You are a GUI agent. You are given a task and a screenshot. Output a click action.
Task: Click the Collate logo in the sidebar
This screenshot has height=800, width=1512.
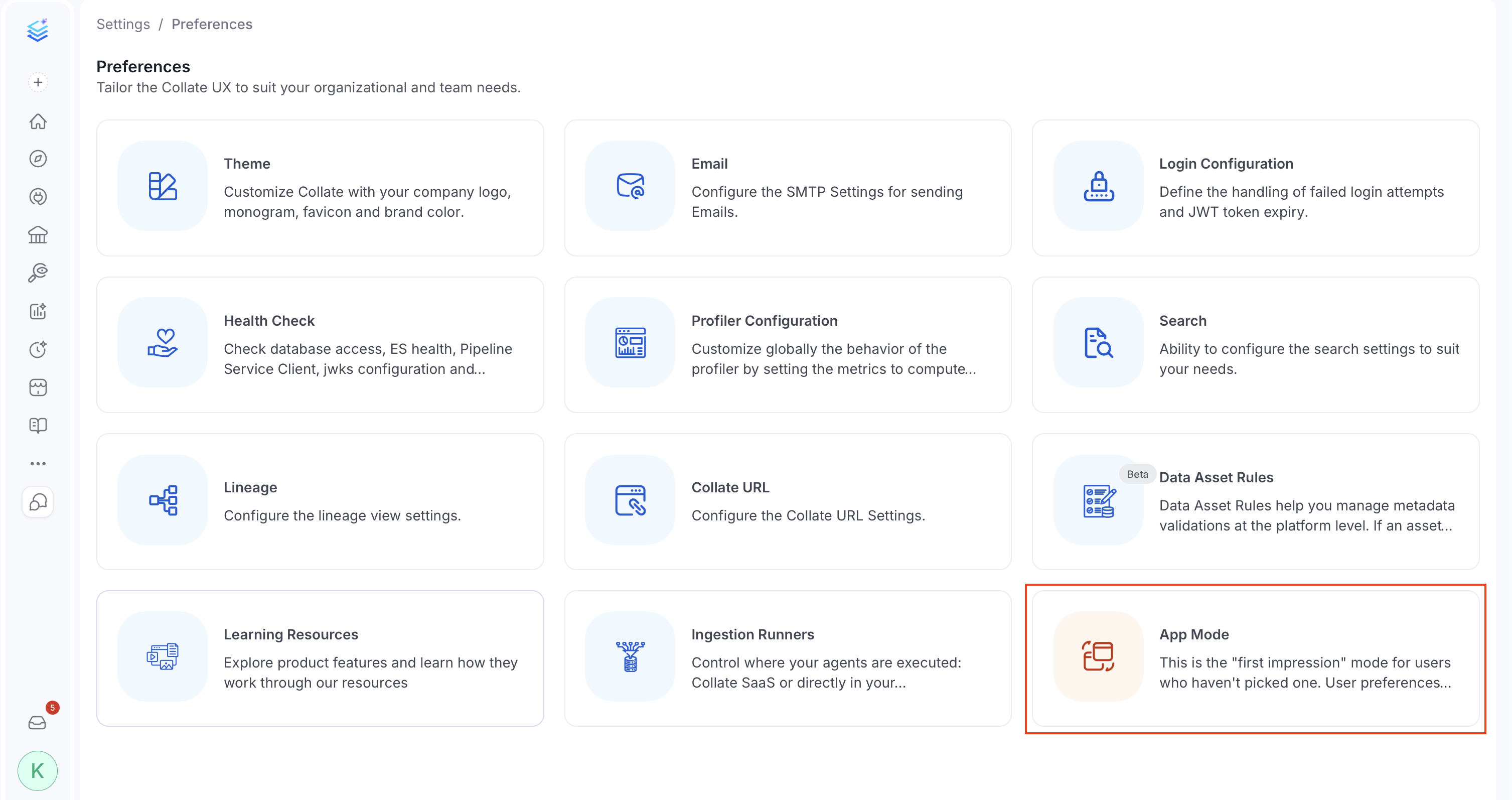click(x=38, y=31)
